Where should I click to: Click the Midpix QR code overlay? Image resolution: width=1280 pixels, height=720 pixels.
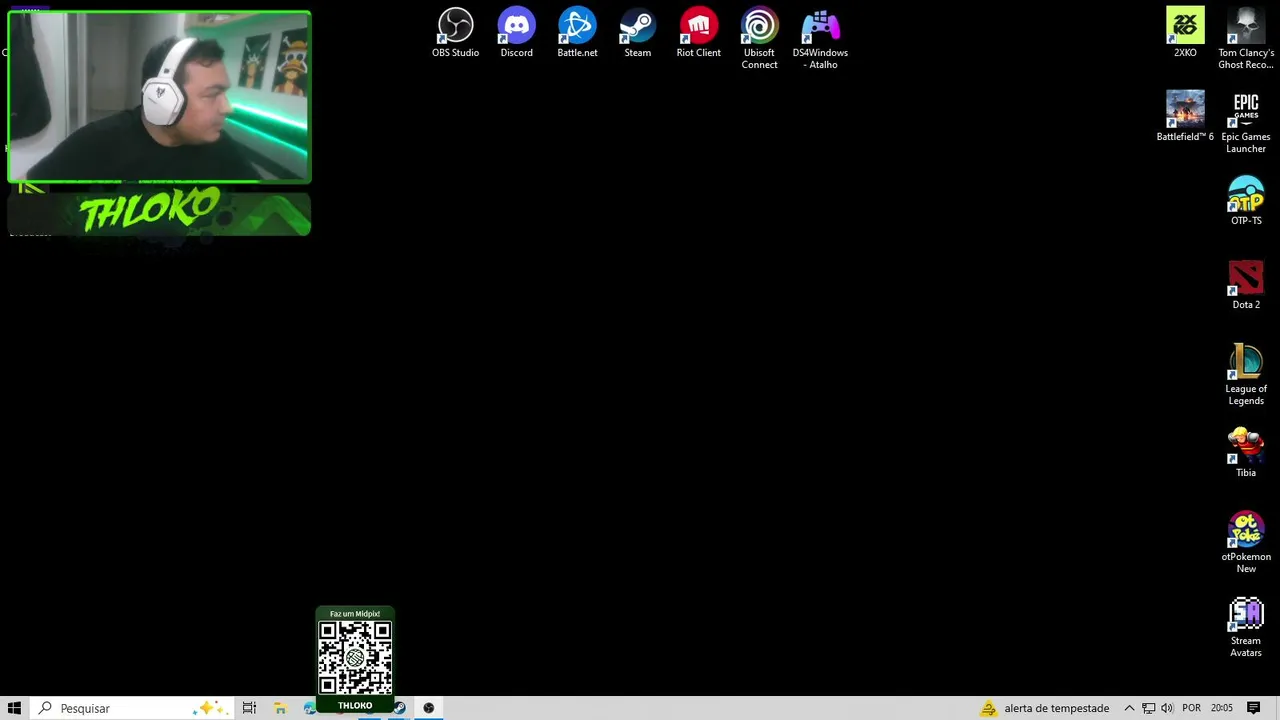[x=355, y=658]
